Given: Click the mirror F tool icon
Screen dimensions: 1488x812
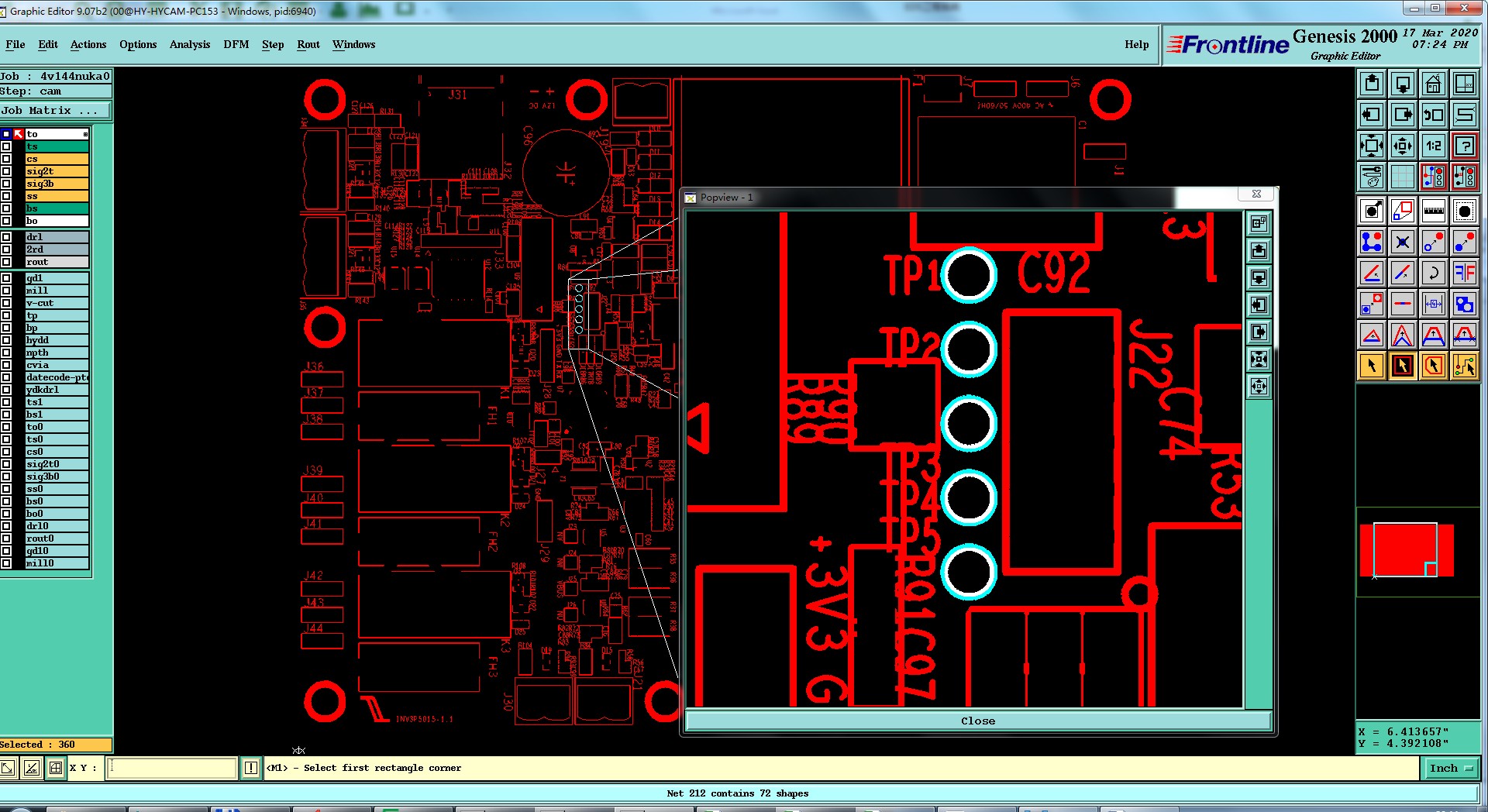Looking at the screenshot, I should click(x=1464, y=273).
